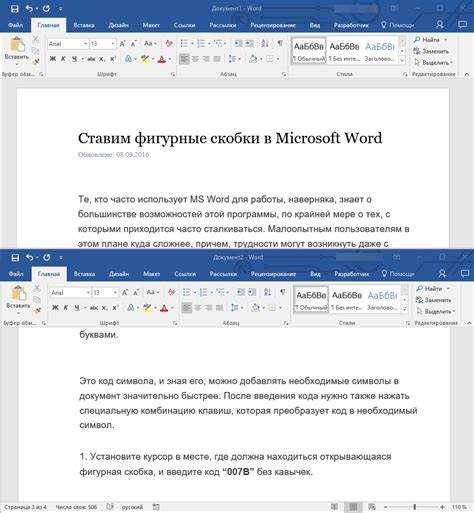Click the Save icon in top window
Image resolution: width=474 pixels, height=513 pixels.
click(14, 9)
